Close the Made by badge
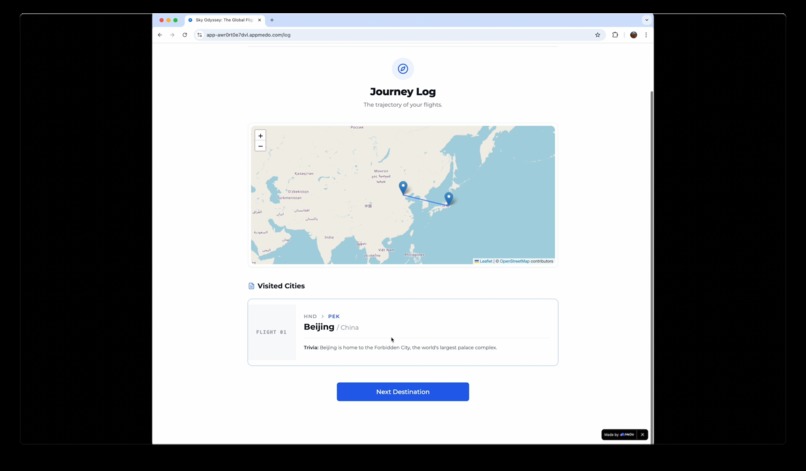The height and width of the screenshot is (471, 806). point(643,434)
